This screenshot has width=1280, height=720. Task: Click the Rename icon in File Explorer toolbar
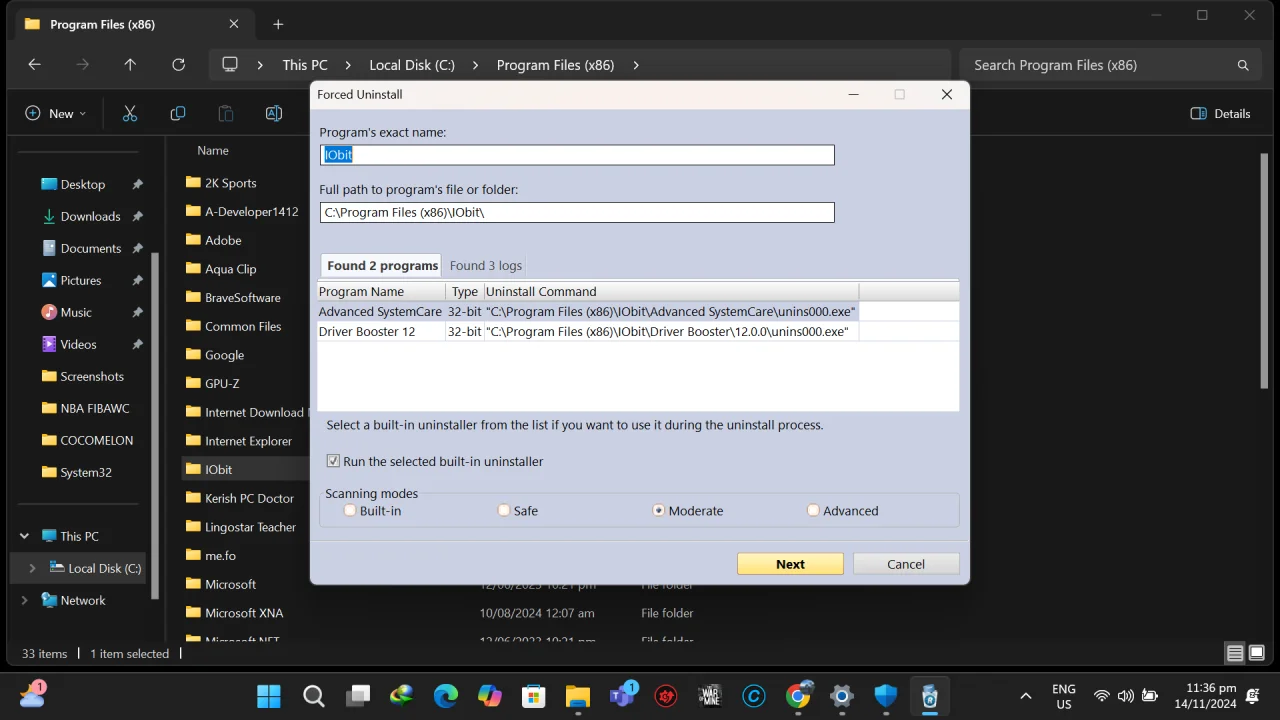pos(274,113)
